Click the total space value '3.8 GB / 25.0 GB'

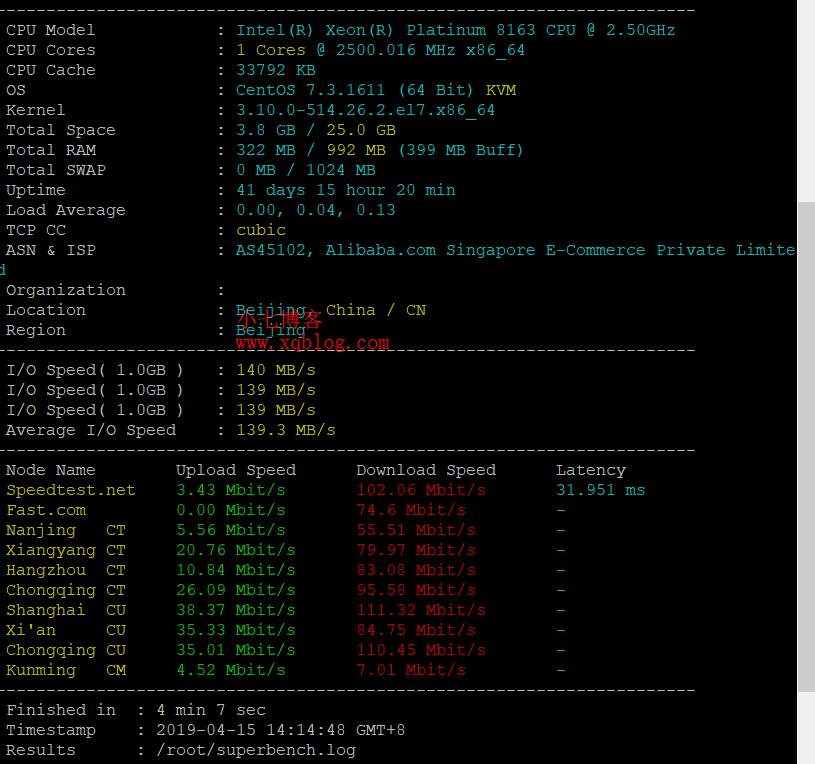click(x=316, y=130)
